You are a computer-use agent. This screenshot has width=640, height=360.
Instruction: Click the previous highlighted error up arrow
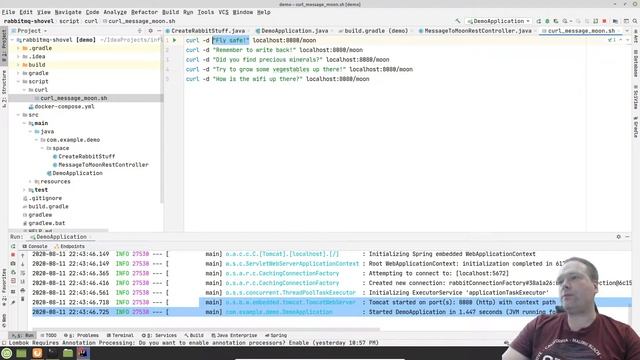[620, 40]
